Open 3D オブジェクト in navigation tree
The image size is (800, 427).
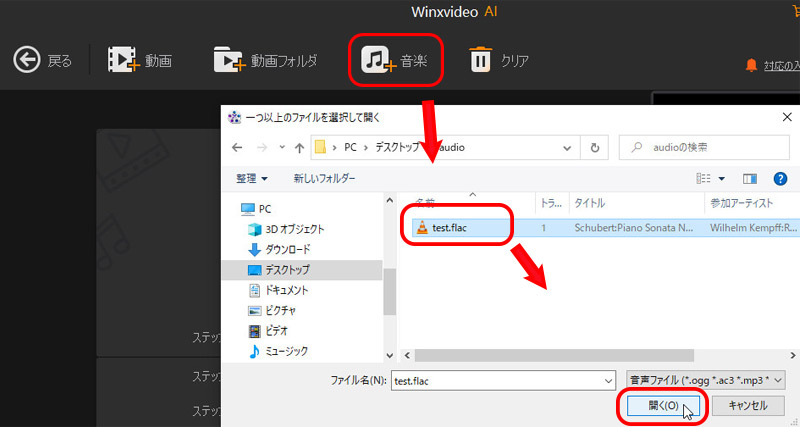click(x=286, y=229)
